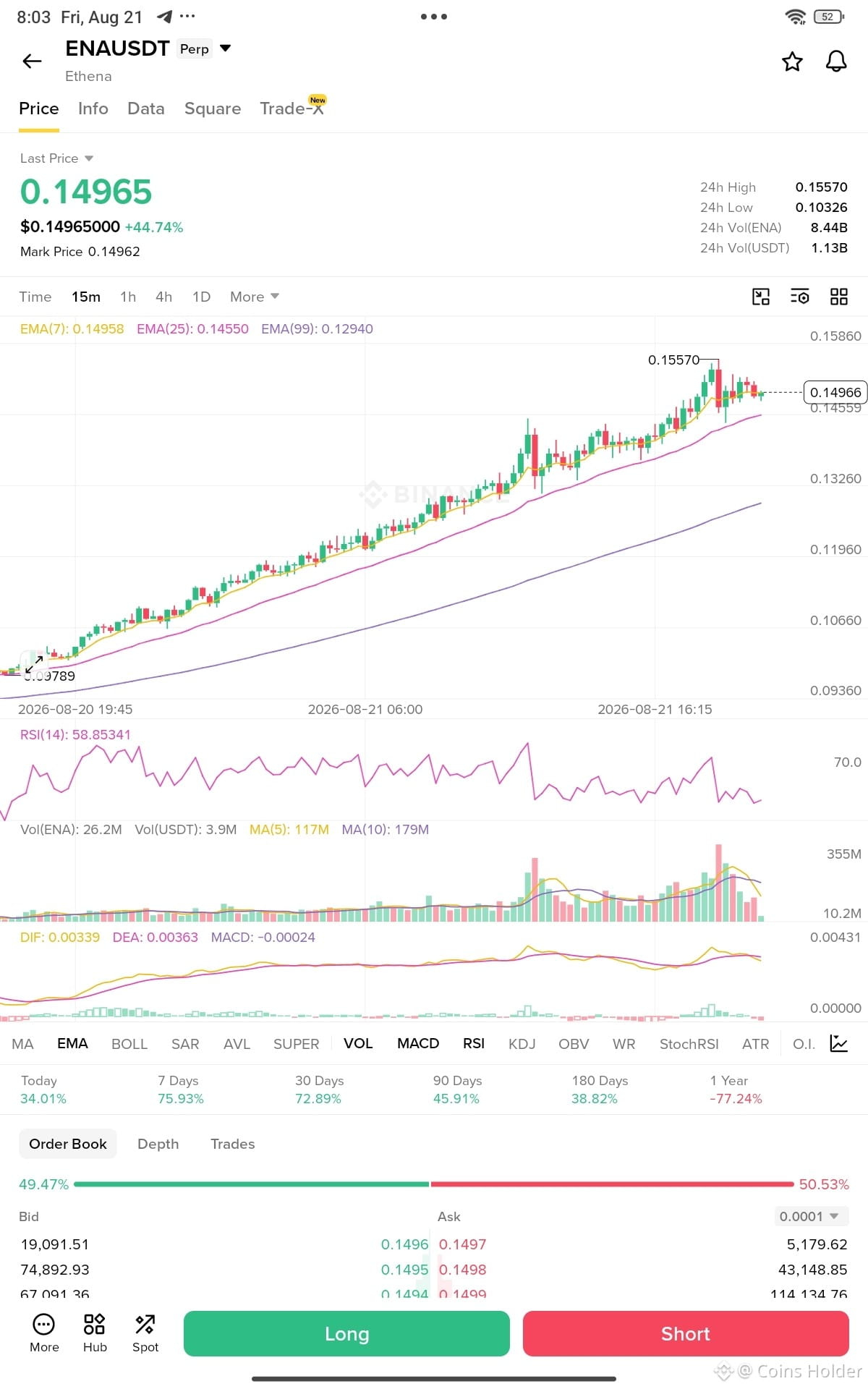
Task: Select the 1h interval
Action: click(x=128, y=297)
